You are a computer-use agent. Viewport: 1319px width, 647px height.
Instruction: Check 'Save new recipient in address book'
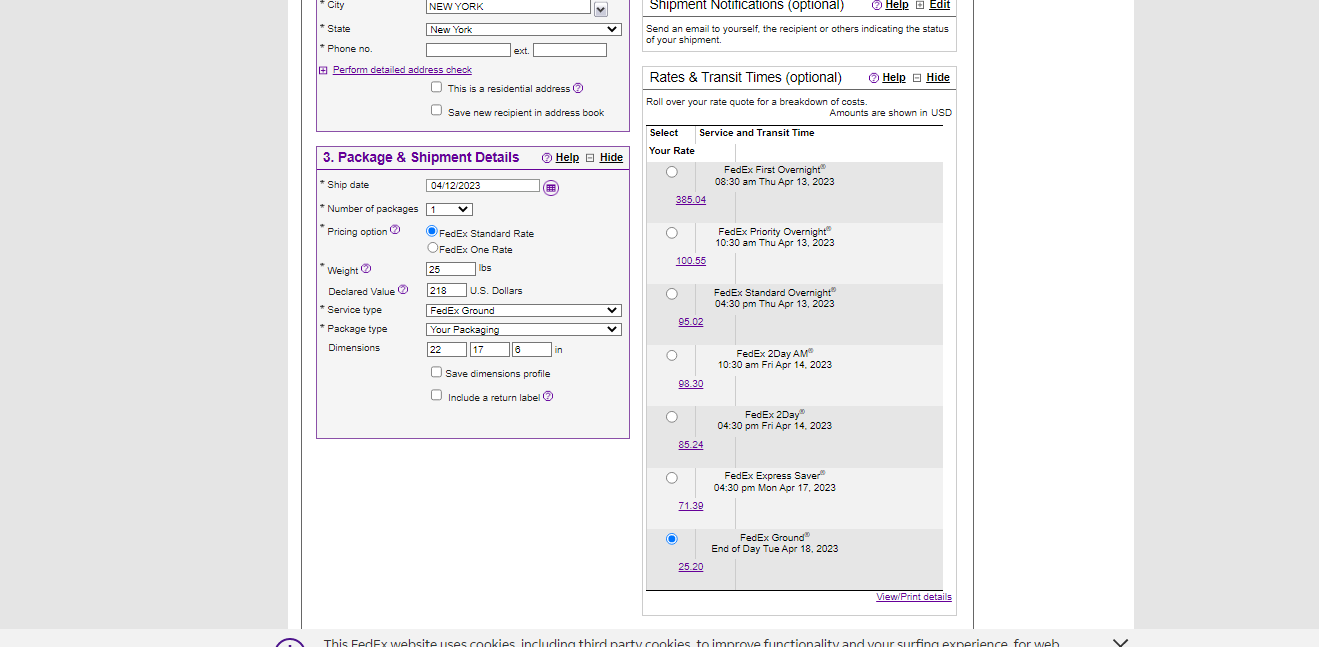(436, 110)
